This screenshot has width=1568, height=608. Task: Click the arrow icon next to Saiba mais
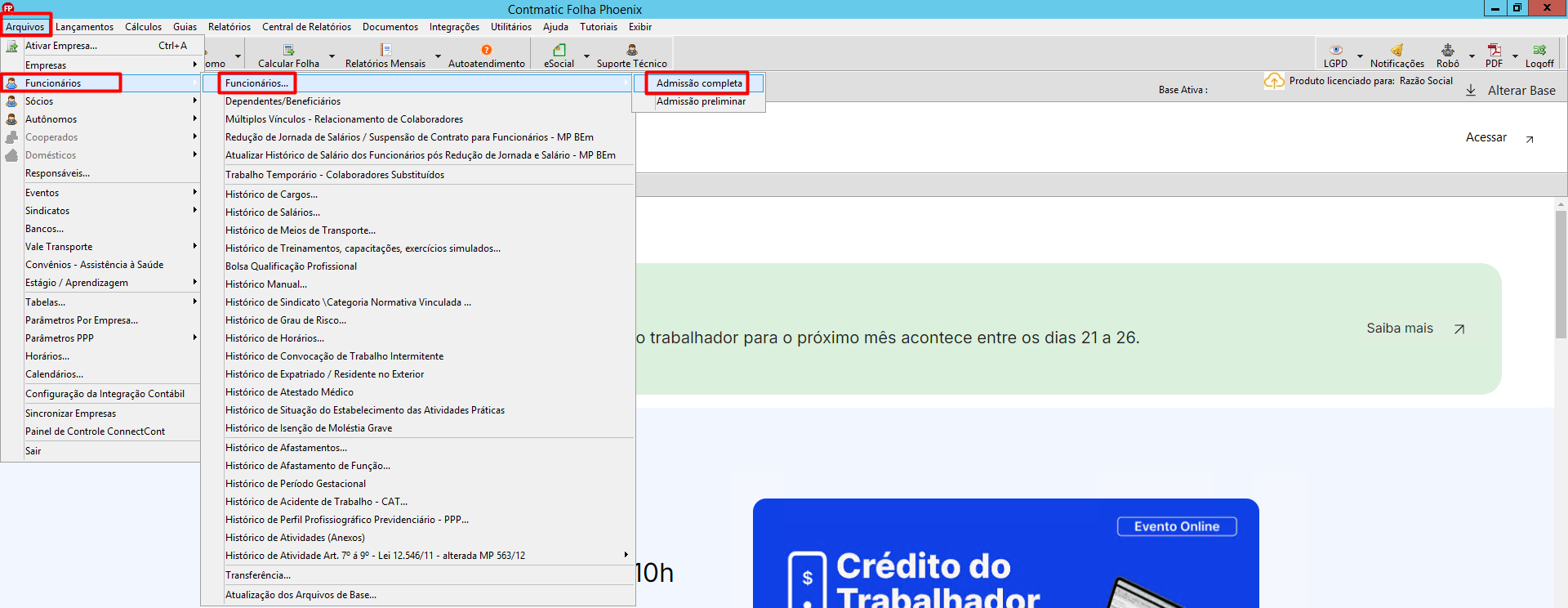click(1459, 329)
